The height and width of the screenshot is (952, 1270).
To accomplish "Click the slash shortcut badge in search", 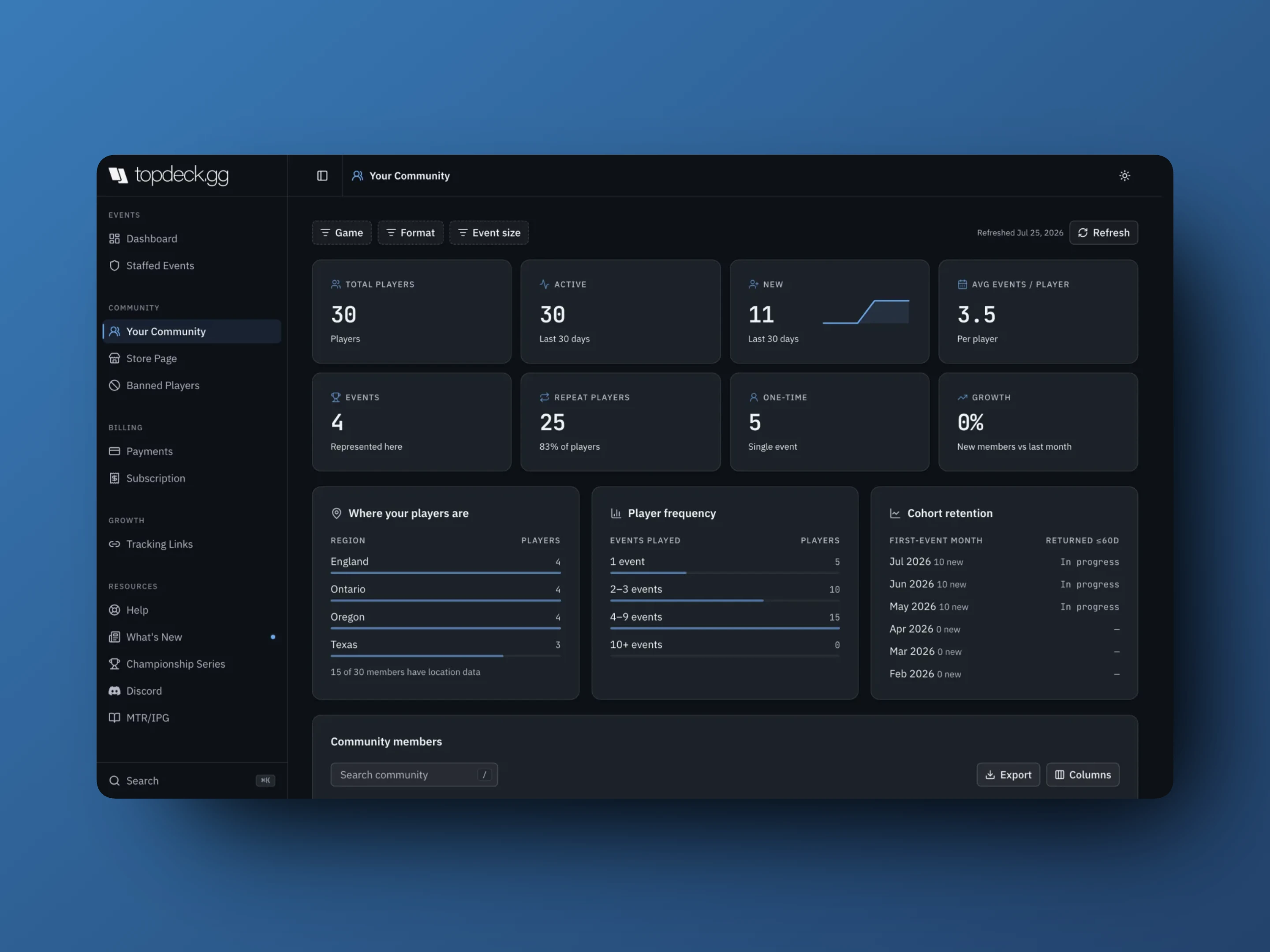I will pos(484,775).
